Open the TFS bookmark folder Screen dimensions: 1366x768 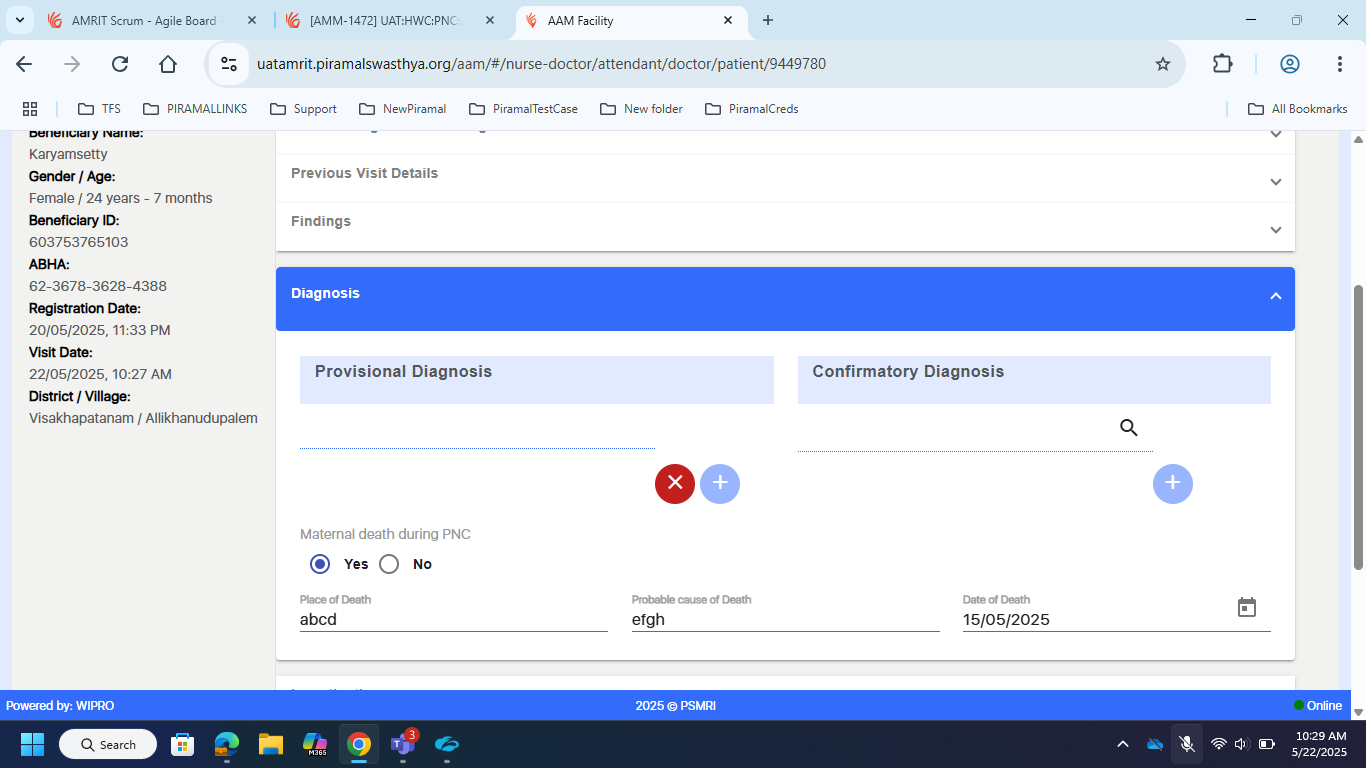pos(99,109)
